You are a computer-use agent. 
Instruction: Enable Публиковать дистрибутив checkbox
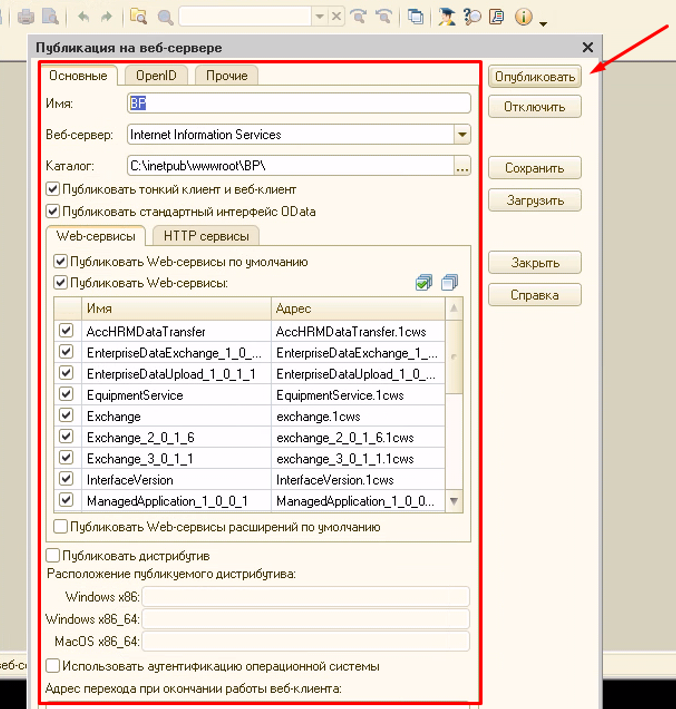tap(53, 555)
